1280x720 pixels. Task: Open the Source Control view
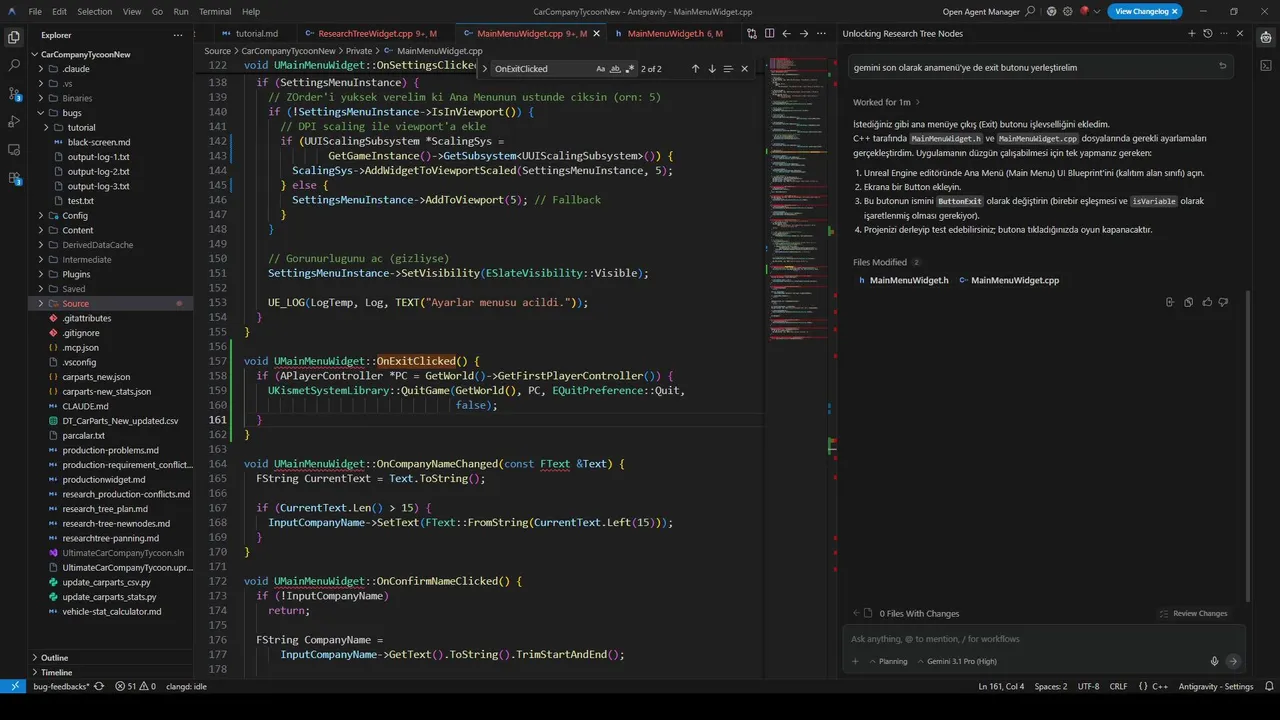coord(14,93)
